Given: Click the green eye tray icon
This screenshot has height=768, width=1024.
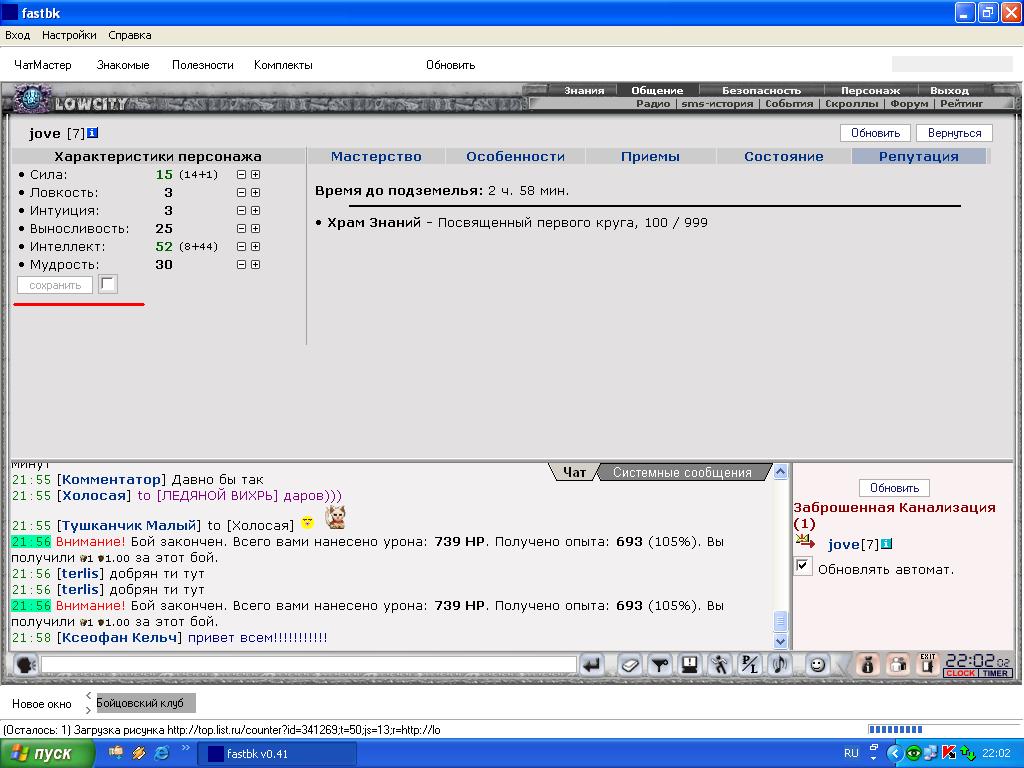Looking at the screenshot, I should coord(914,753).
